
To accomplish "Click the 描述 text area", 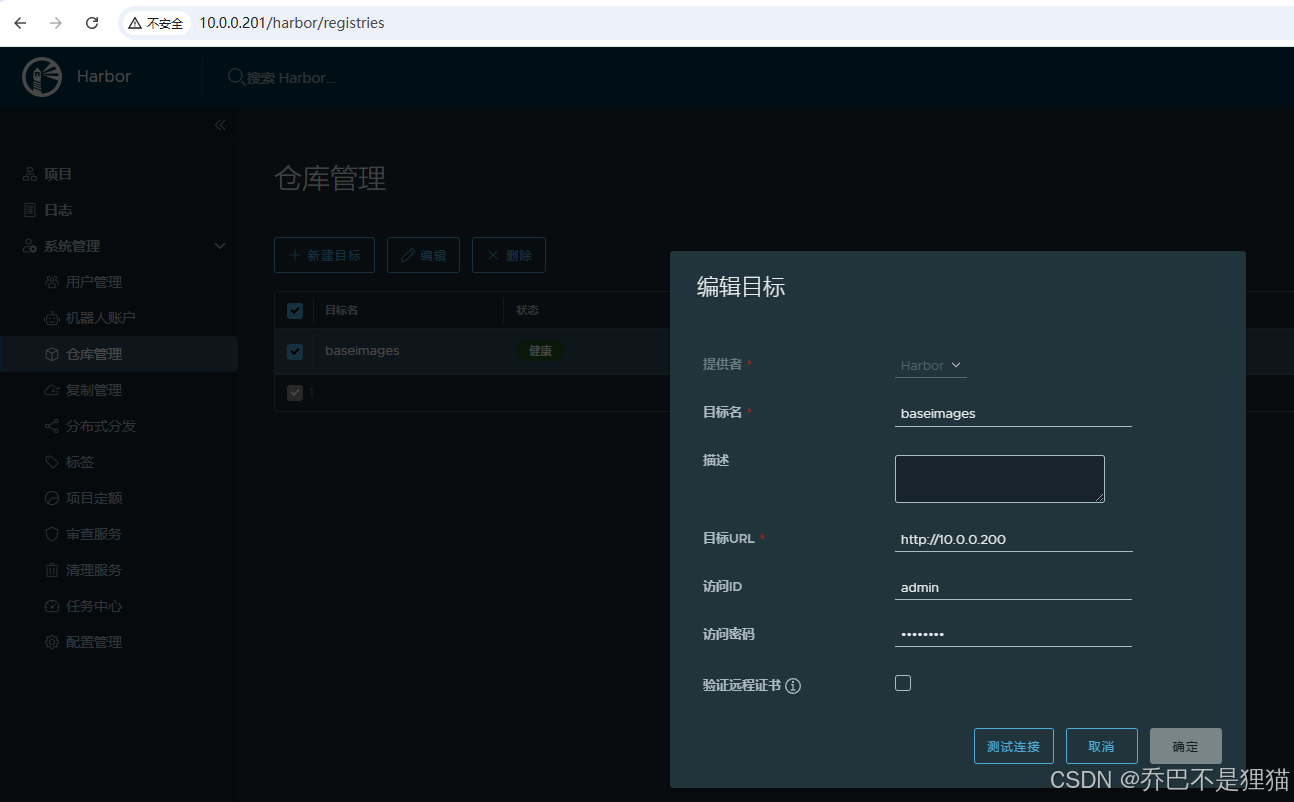I will click(x=1000, y=479).
